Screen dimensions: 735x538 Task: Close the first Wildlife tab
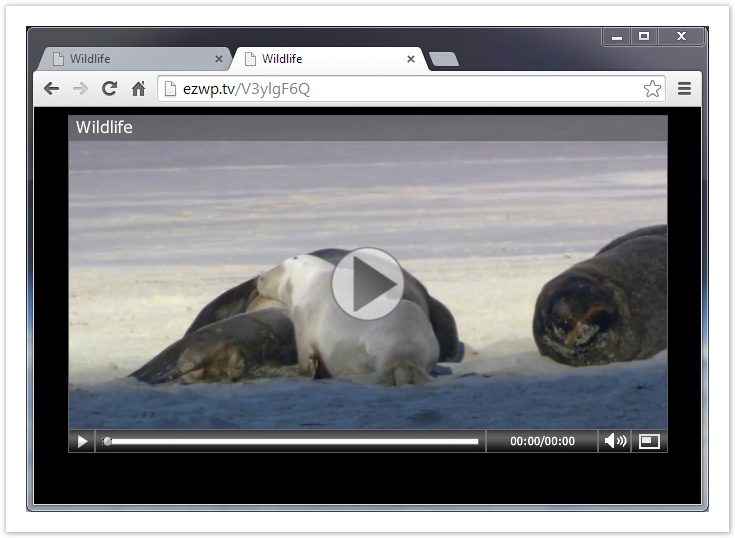tap(218, 59)
